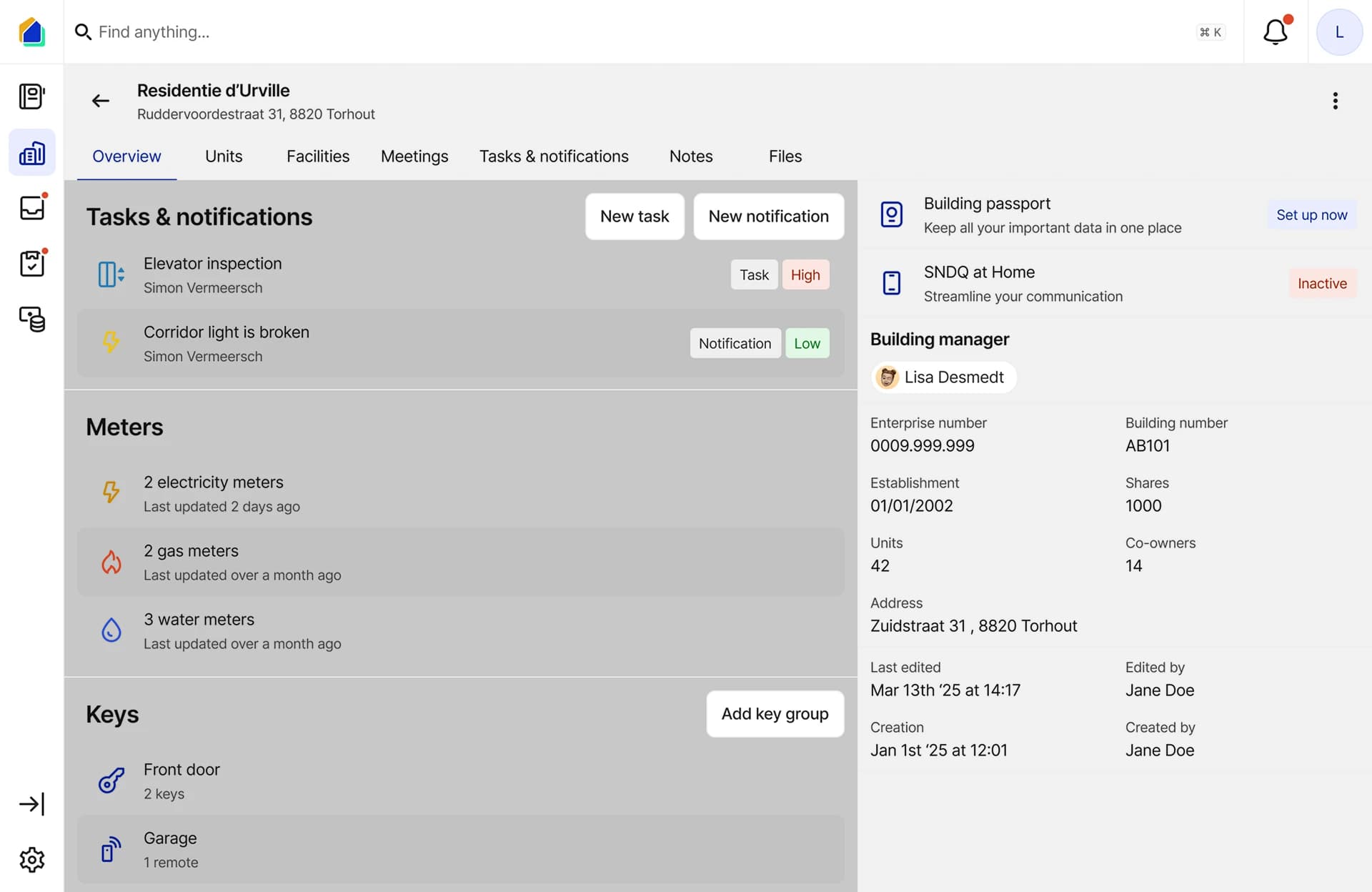Open settings gear in sidebar
The height and width of the screenshot is (892, 1372).
click(x=32, y=859)
